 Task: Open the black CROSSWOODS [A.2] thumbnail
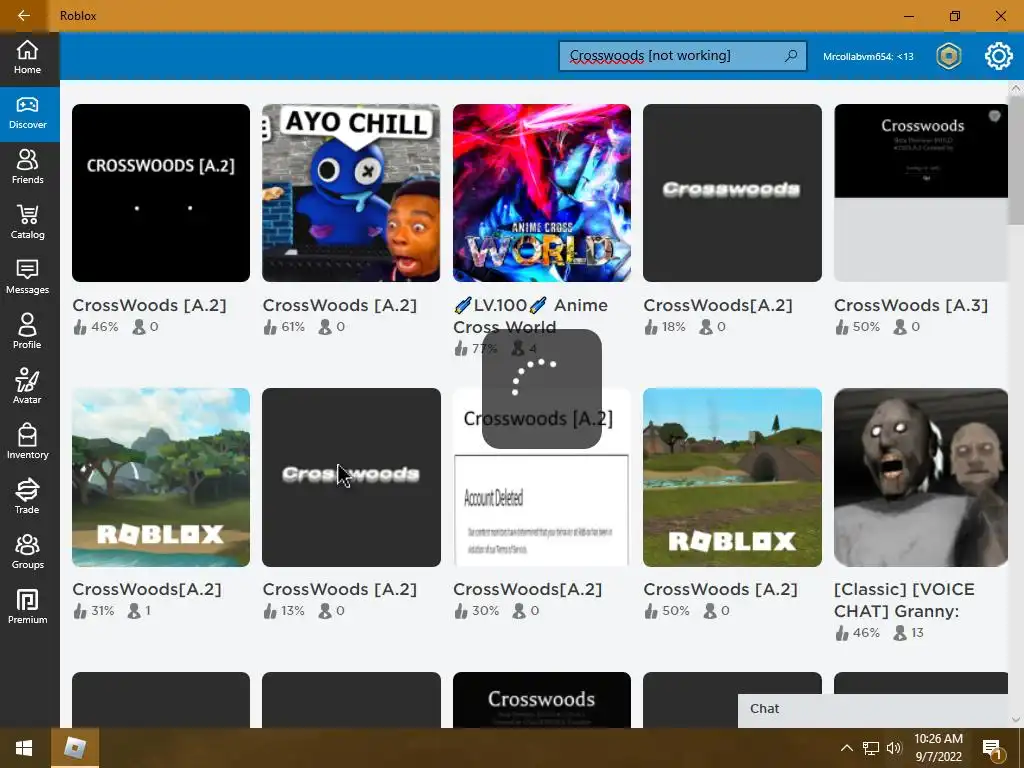(x=161, y=193)
